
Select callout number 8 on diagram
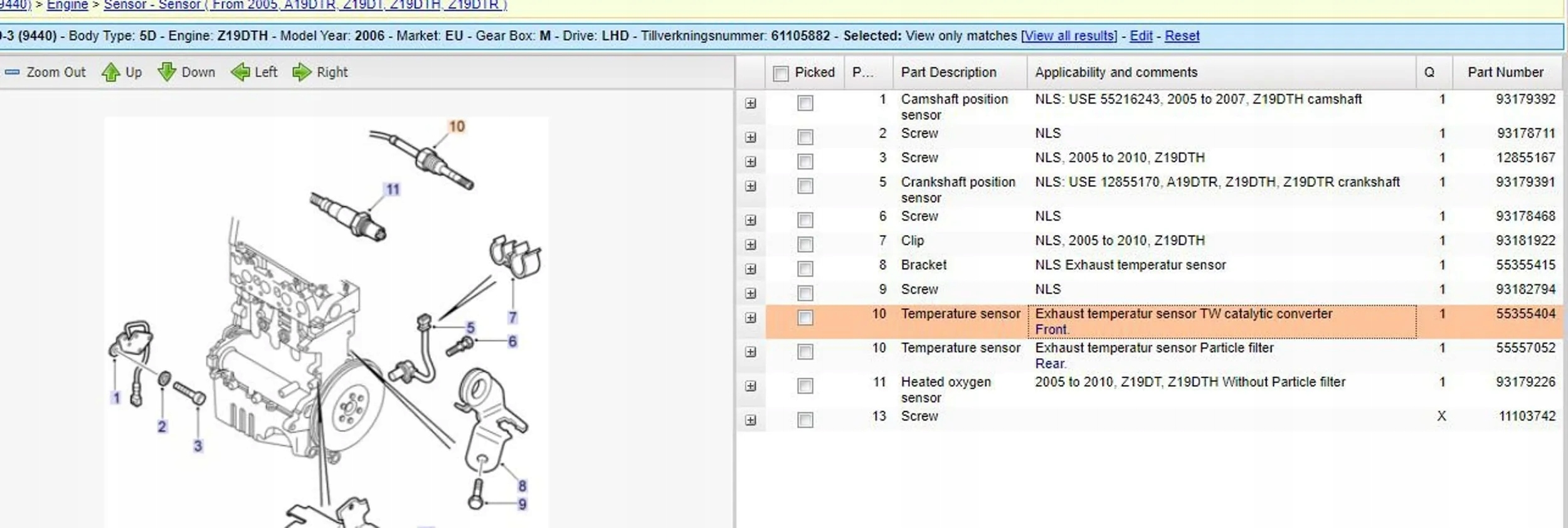[x=522, y=486]
